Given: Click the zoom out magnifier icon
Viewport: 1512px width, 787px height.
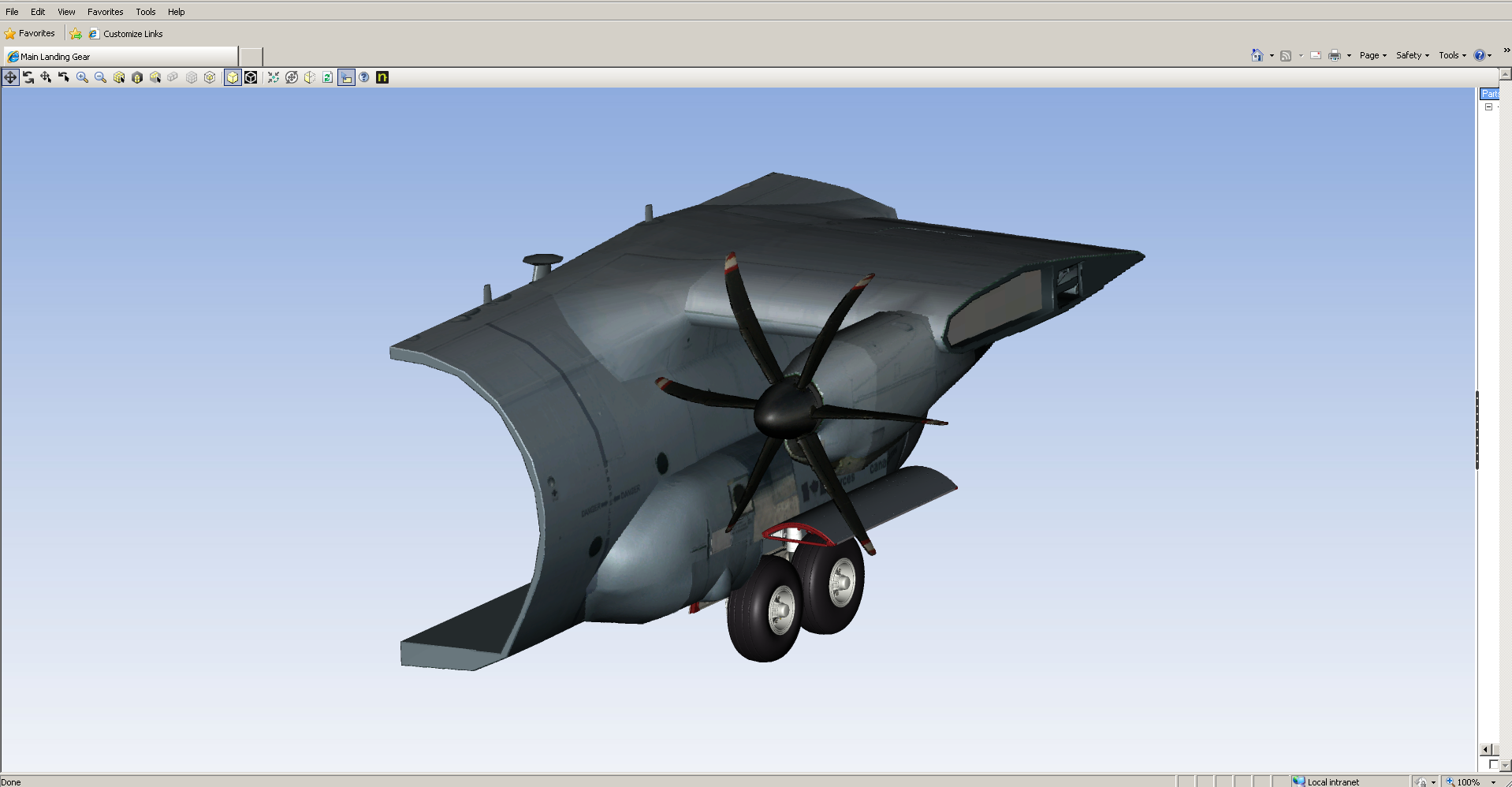Looking at the screenshot, I should click(100, 77).
